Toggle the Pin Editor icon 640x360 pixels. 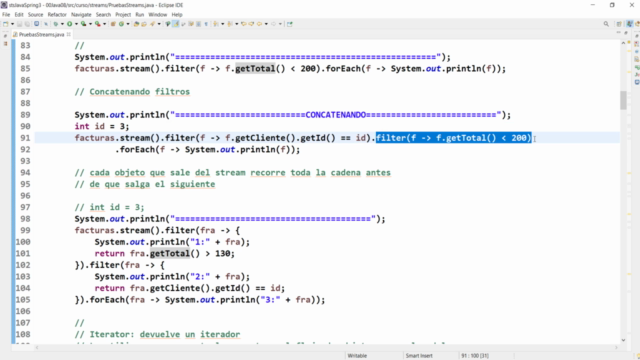[290, 24]
